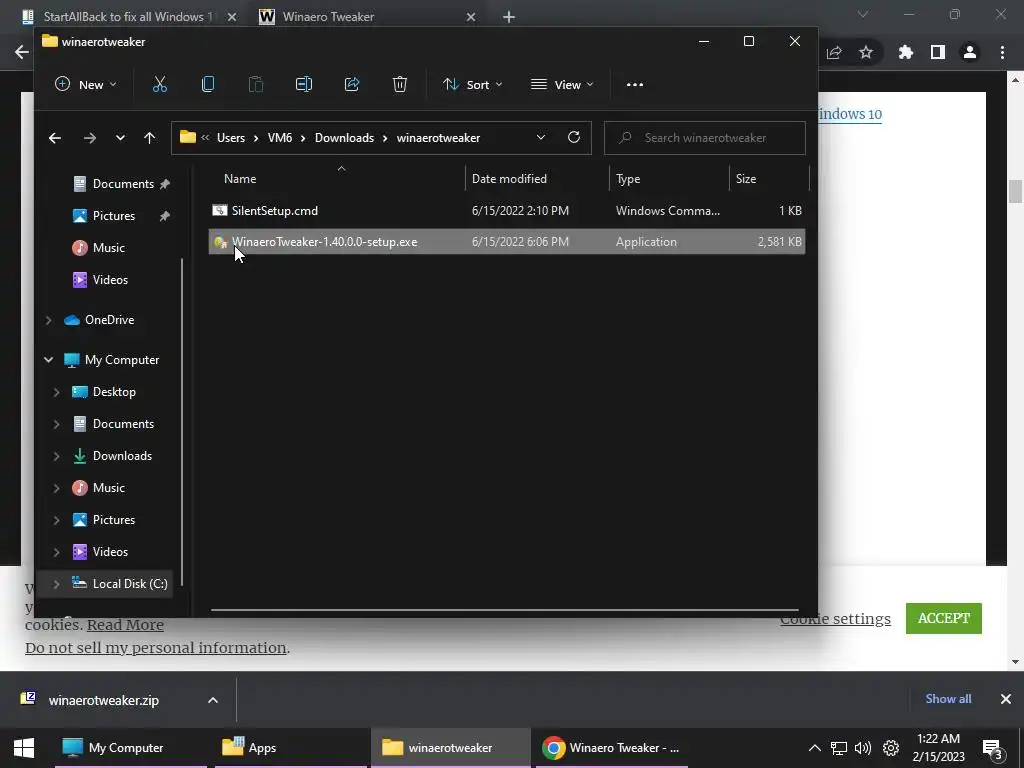Go forward with Explorer forward arrow
The height and width of the screenshot is (768, 1024).
(x=89, y=138)
